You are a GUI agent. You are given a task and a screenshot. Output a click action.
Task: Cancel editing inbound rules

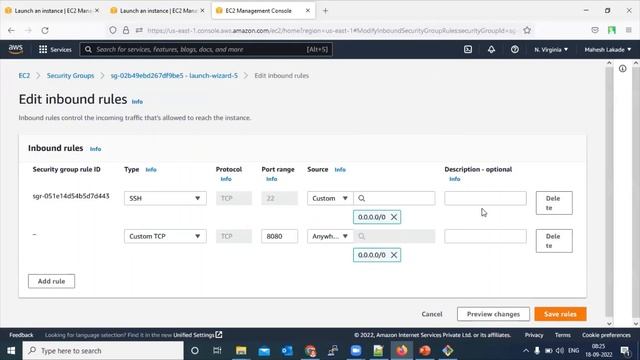point(432,314)
